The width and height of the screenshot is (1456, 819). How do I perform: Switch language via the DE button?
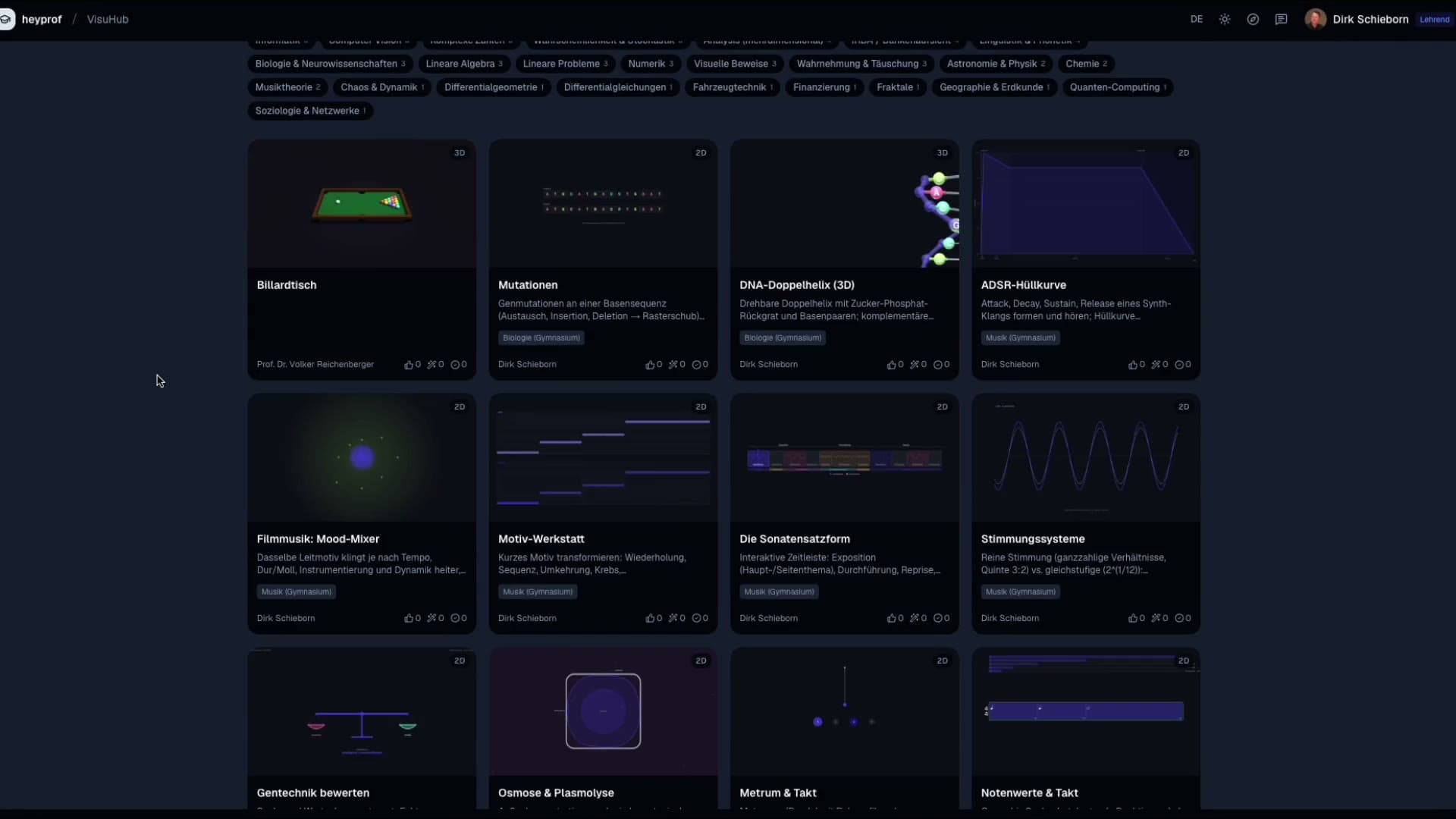pyautogui.click(x=1197, y=20)
